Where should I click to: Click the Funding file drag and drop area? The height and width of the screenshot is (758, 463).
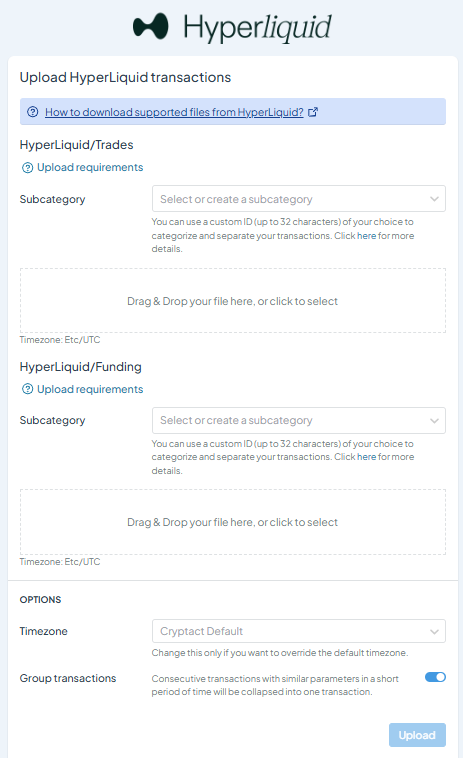[x=232, y=522]
